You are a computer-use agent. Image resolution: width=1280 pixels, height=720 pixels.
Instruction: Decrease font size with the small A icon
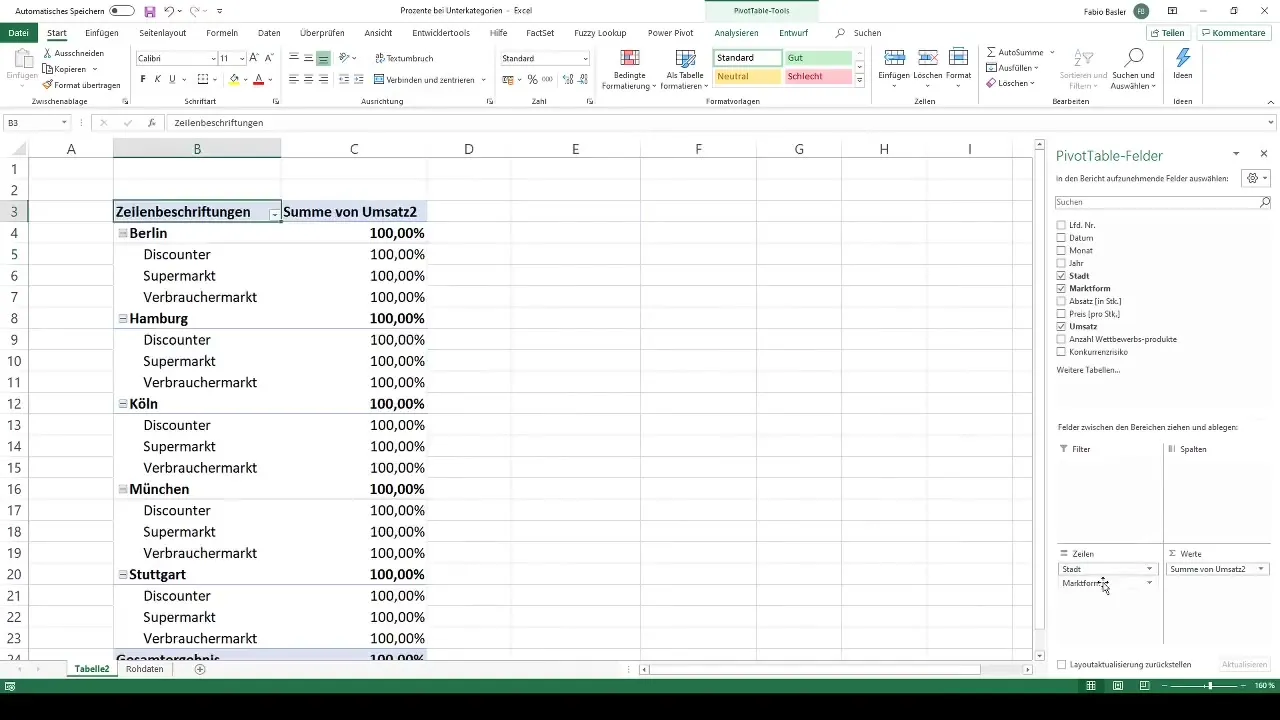coord(269,59)
